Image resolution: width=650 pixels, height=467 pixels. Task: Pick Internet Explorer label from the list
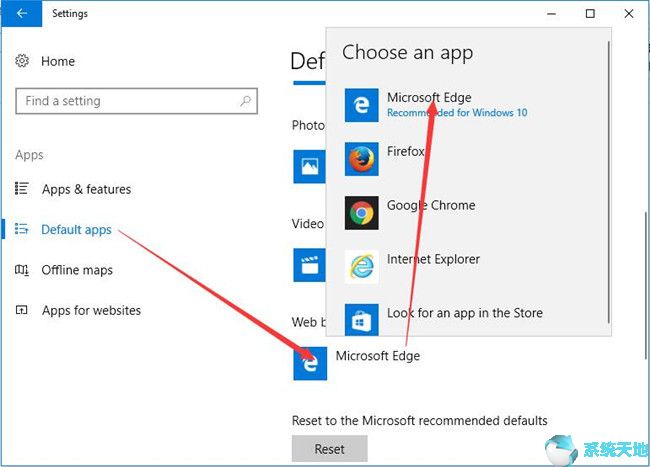(x=433, y=259)
